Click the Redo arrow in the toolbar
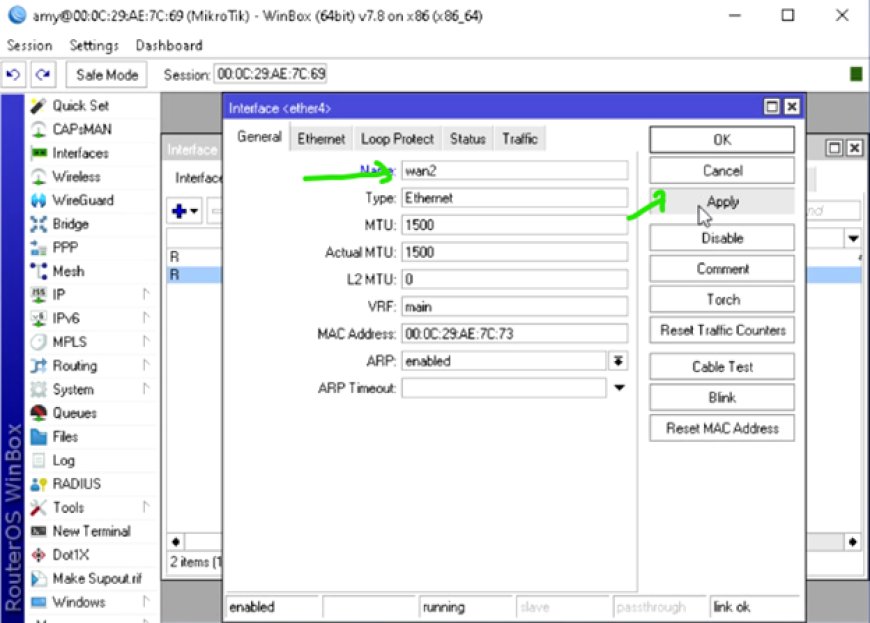The image size is (870, 623). click(x=43, y=74)
